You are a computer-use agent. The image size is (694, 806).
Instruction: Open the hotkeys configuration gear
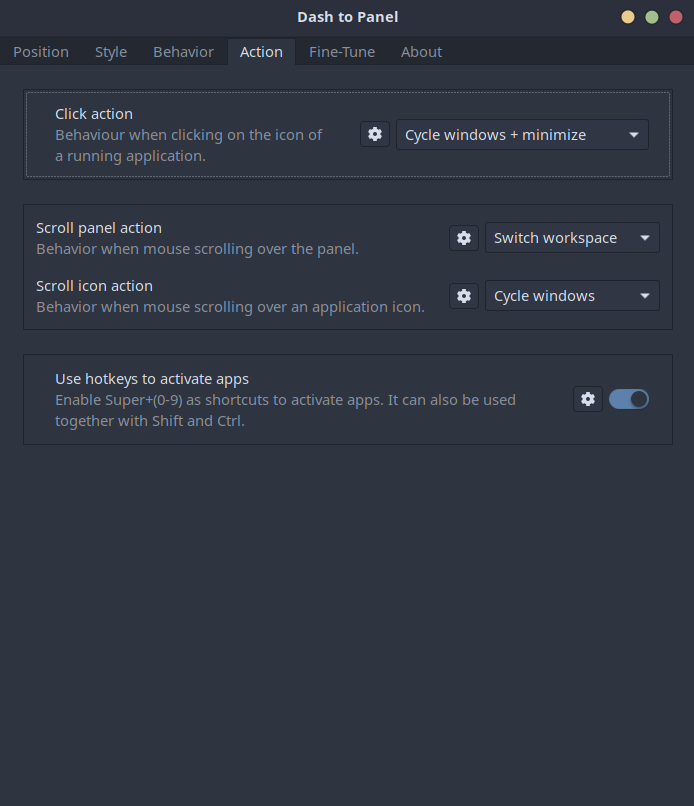587,399
